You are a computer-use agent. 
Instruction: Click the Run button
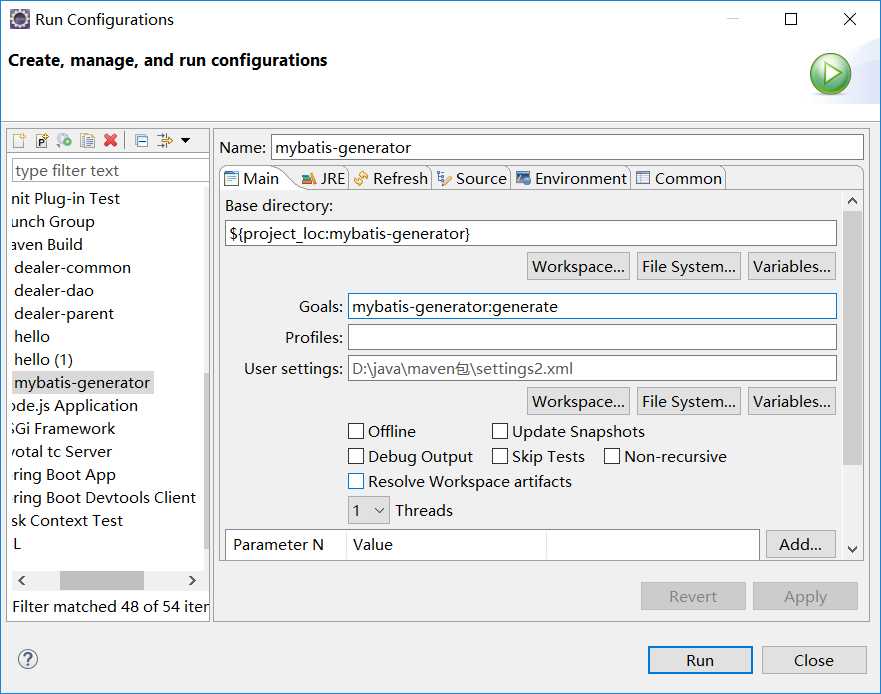tap(700, 660)
